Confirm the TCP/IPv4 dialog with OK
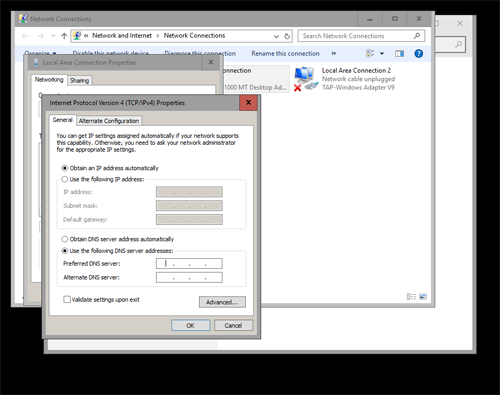 click(191, 325)
